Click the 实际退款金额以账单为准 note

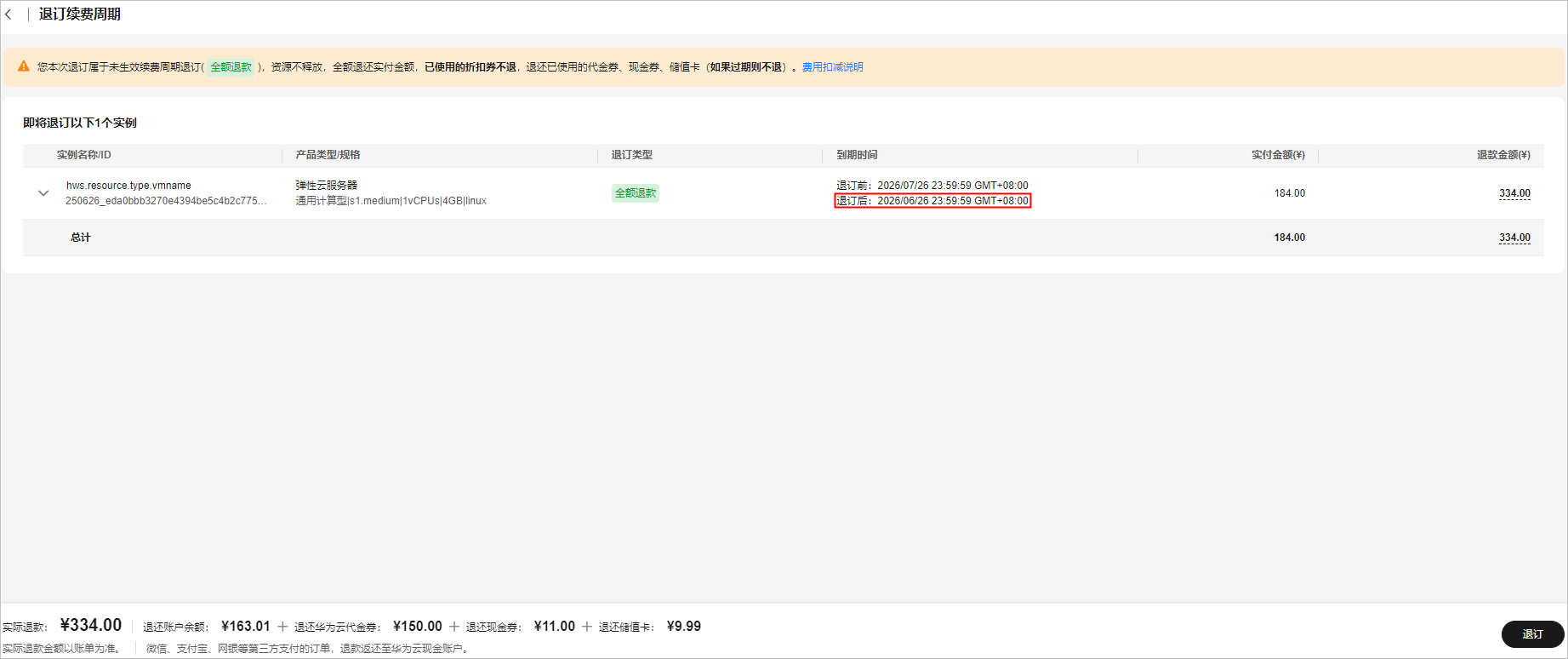[x=61, y=649]
